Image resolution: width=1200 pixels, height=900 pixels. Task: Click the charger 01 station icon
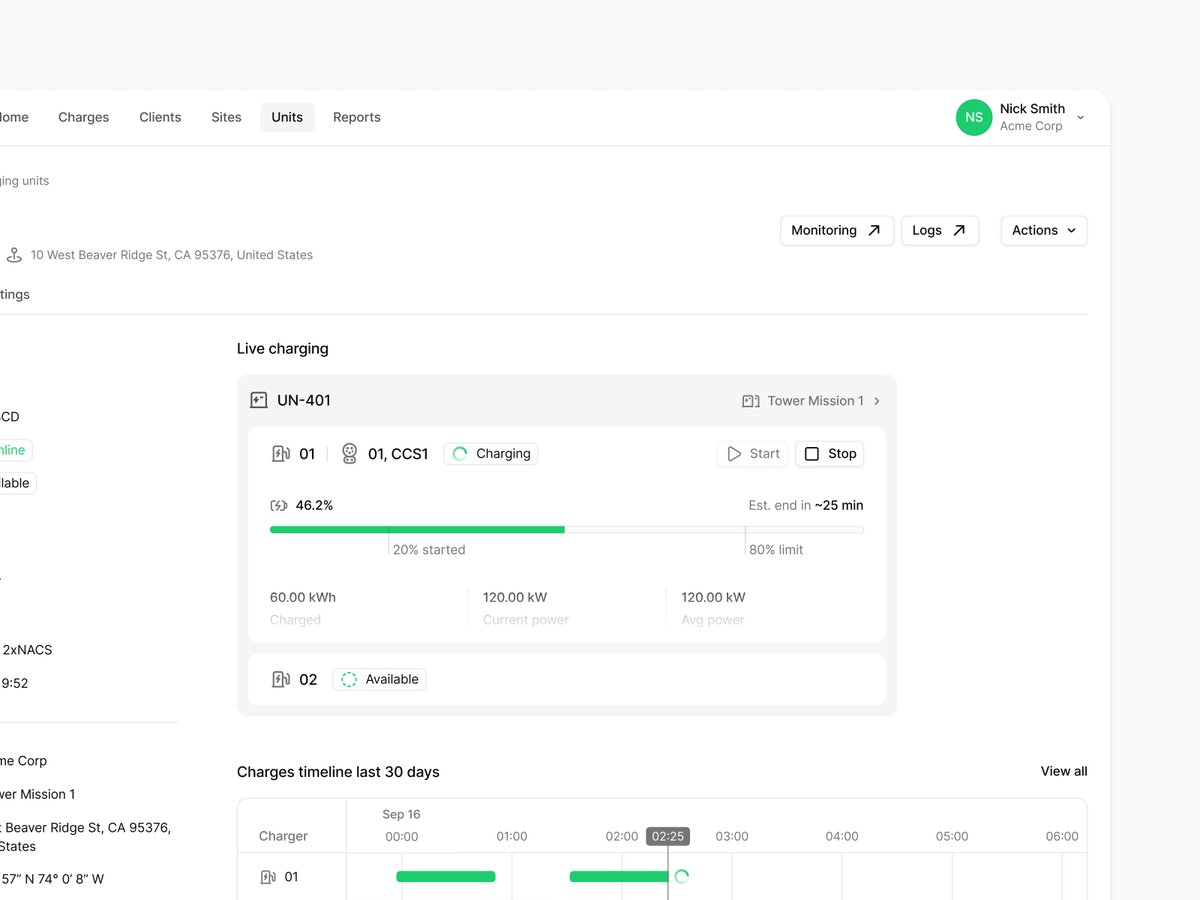pos(281,454)
